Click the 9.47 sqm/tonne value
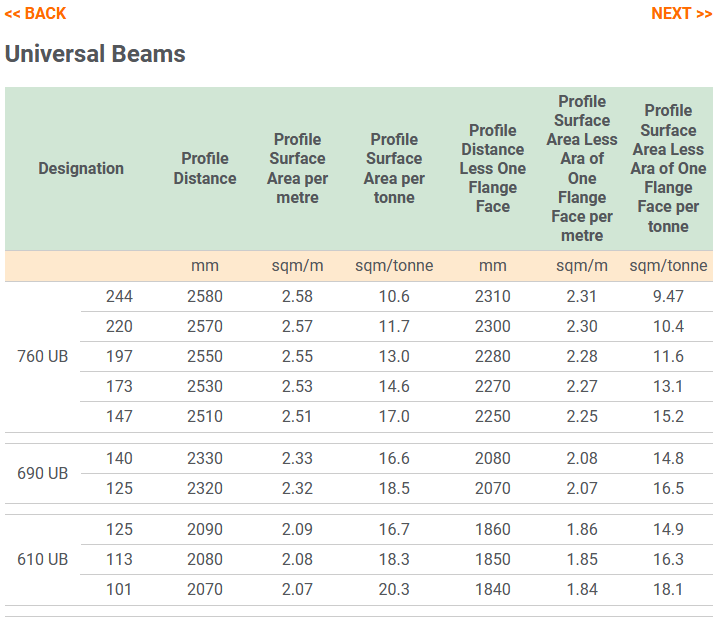Viewport: 719px width, 618px height. tap(667, 297)
